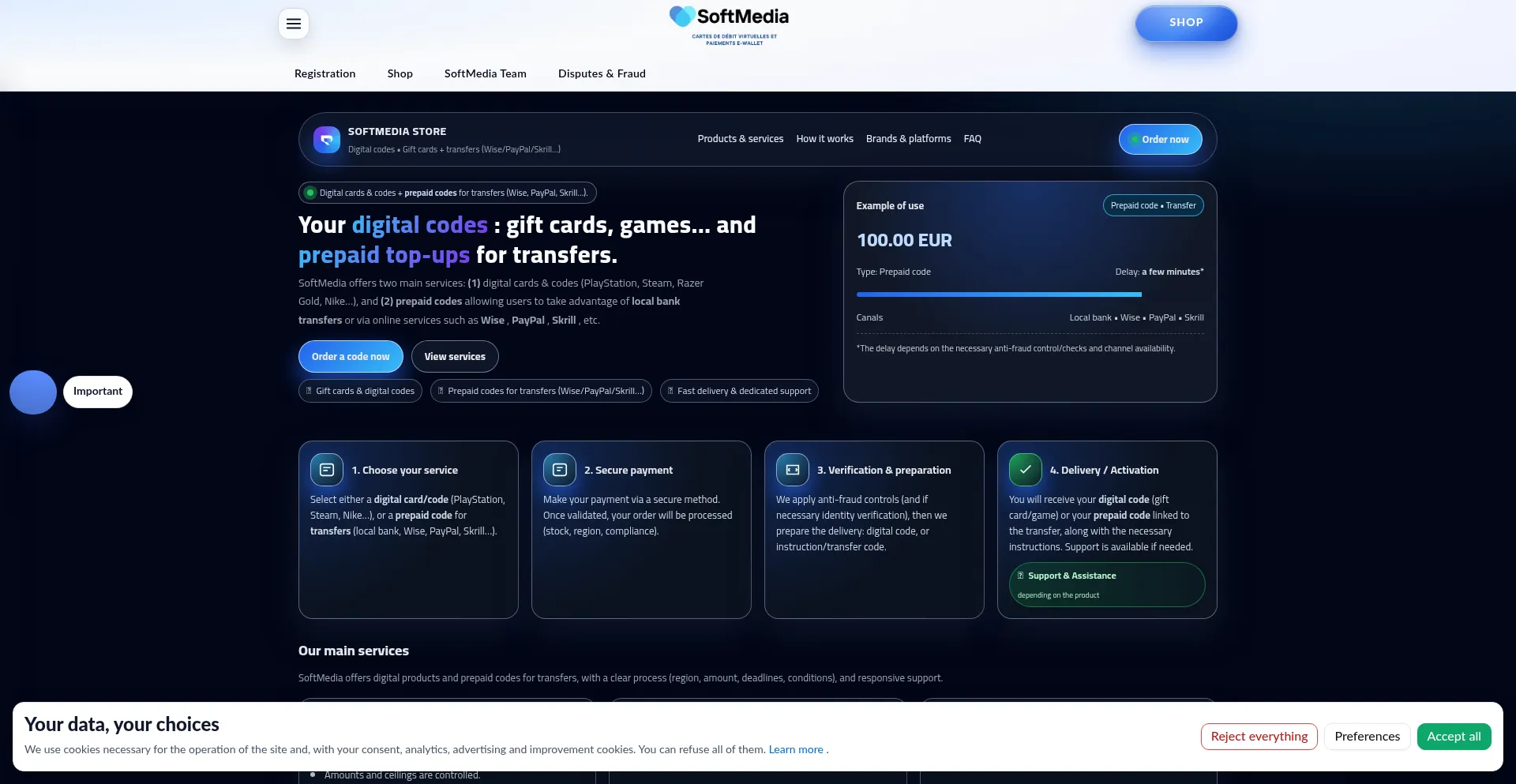The image size is (1516, 784).
Task: Reject everything in cookie banner
Action: pyautogui.click(x=1259, y=737)
